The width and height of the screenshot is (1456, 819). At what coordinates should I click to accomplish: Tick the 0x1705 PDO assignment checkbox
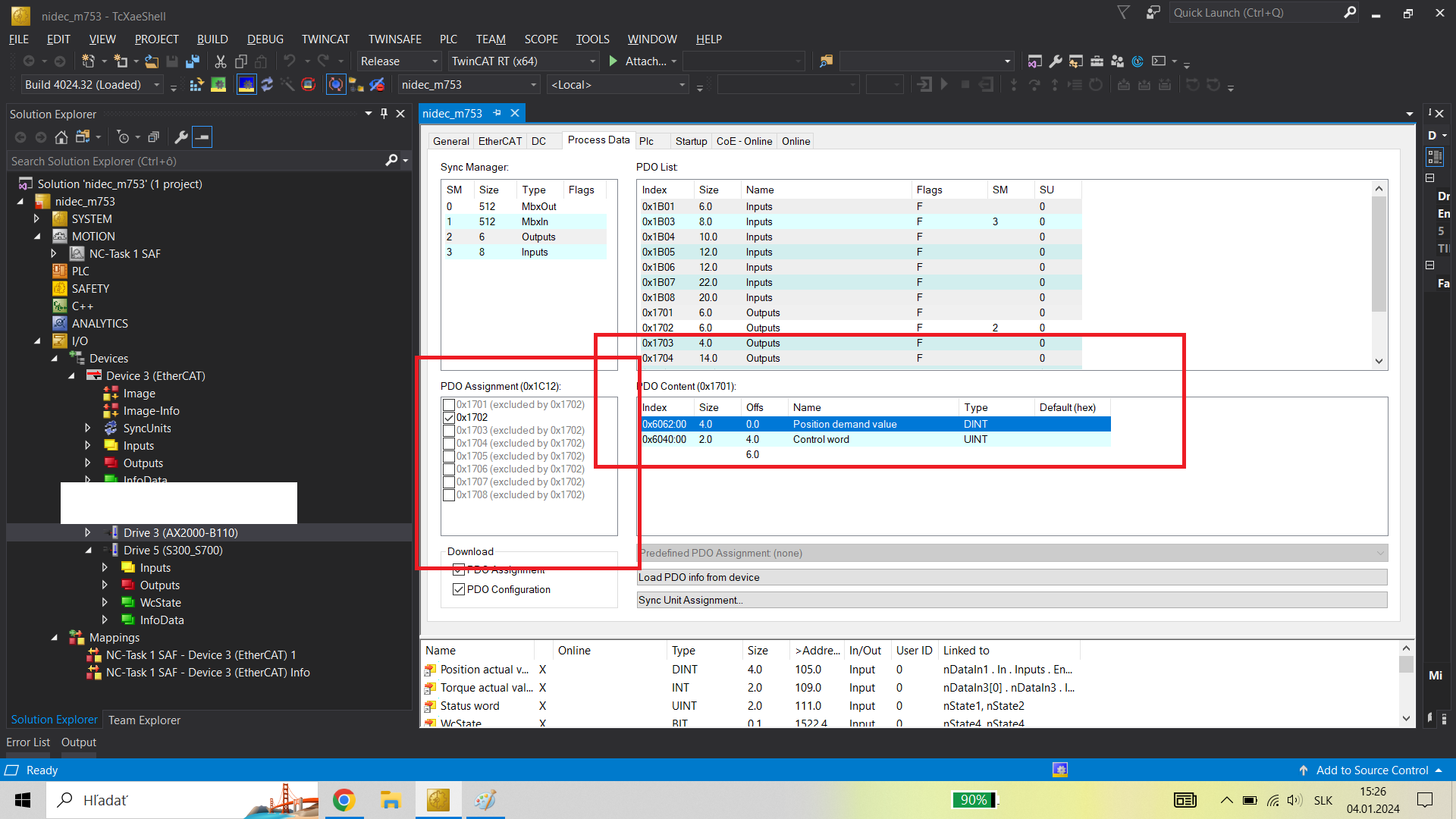[449, 457]
